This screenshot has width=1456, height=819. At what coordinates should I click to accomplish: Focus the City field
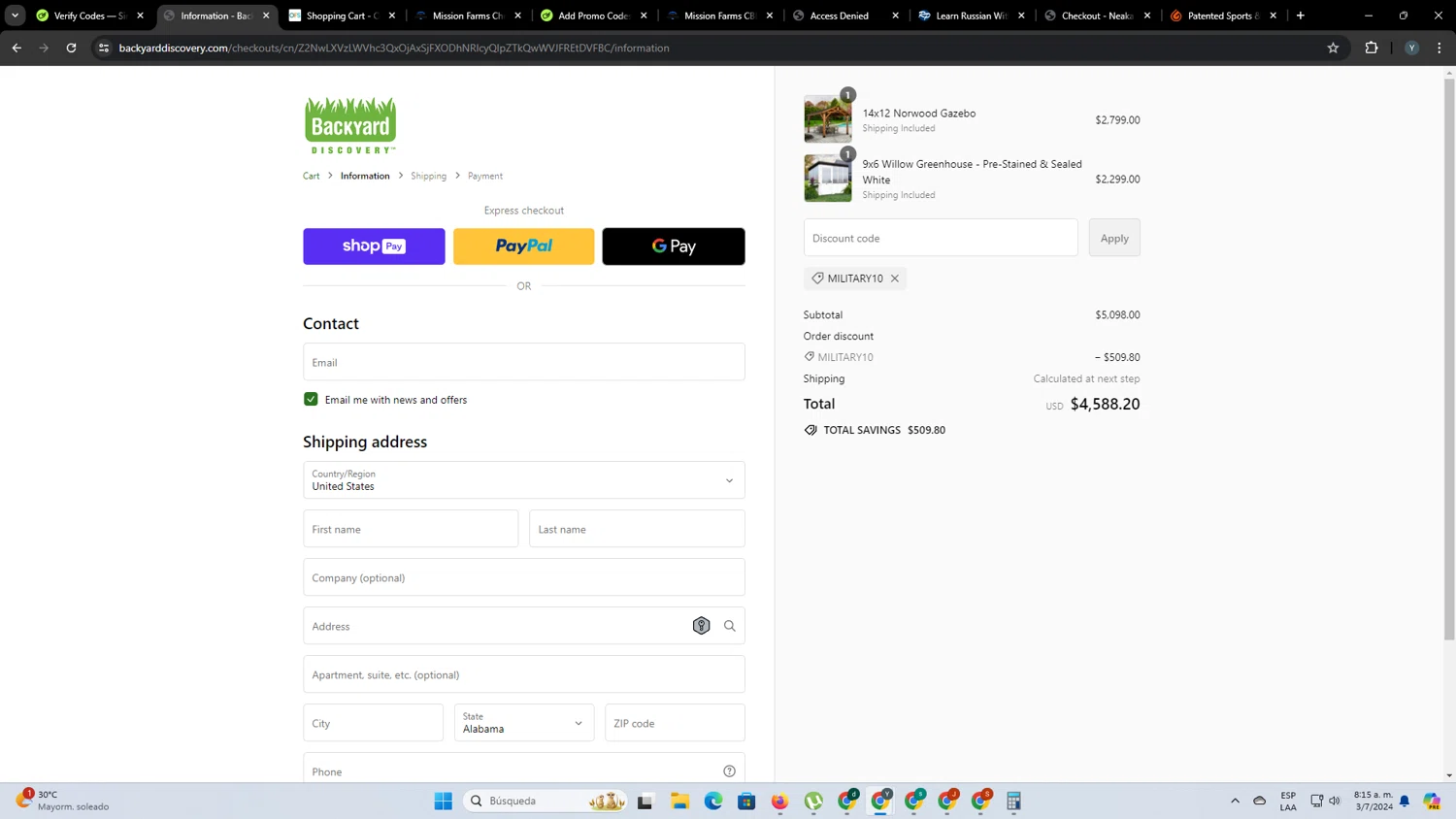[x=374, y=723]
